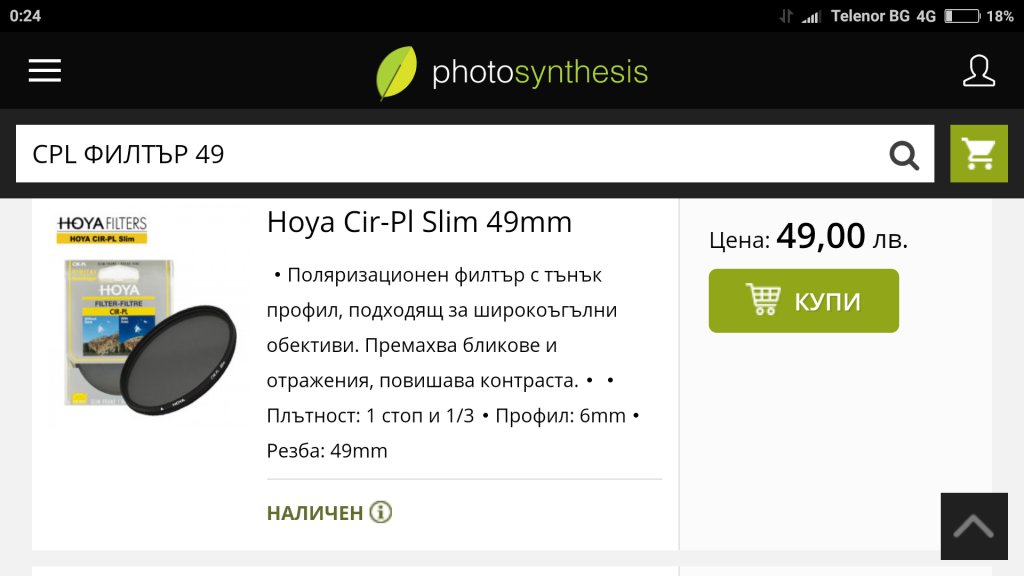Viewport: 1024px width, 576px height.
Task: Open the user account profile icon
Action: click(978, 71)
